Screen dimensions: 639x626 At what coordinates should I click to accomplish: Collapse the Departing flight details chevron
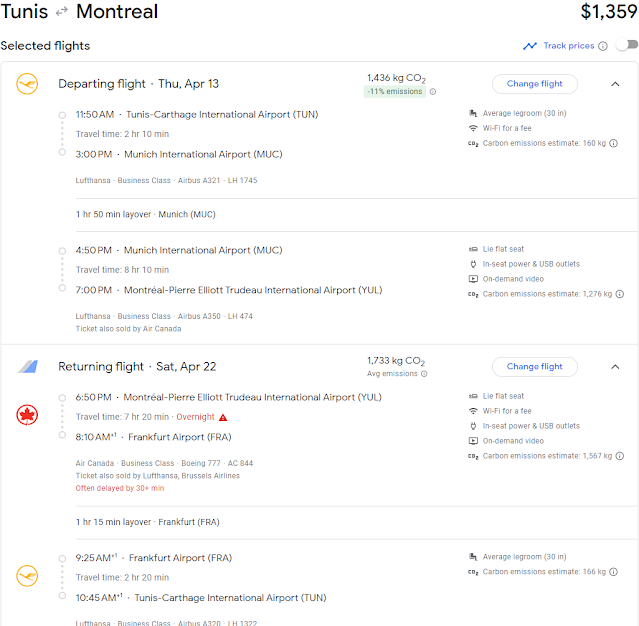pos(615,84)
